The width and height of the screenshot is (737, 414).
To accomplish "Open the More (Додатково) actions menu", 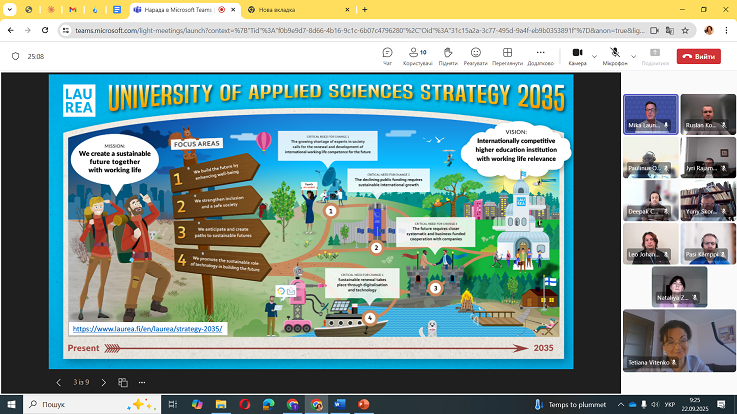I will (x=540, y=56).
